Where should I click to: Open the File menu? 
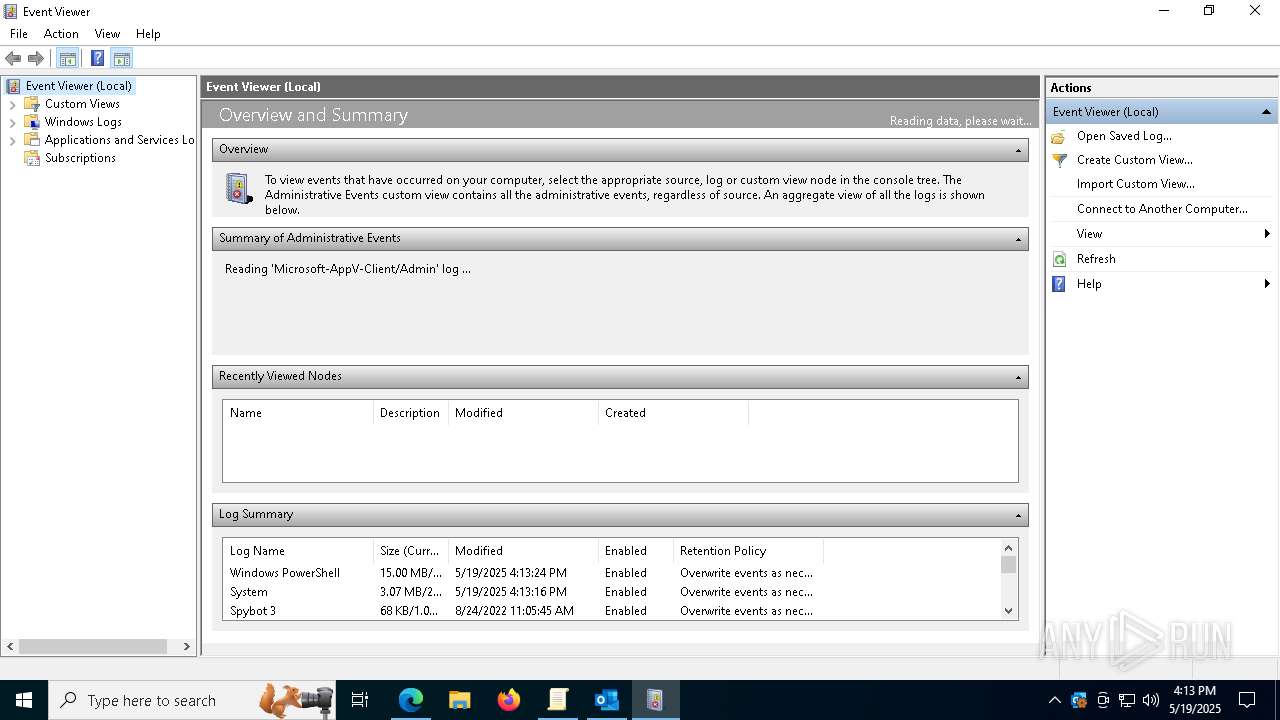[19, 34]
